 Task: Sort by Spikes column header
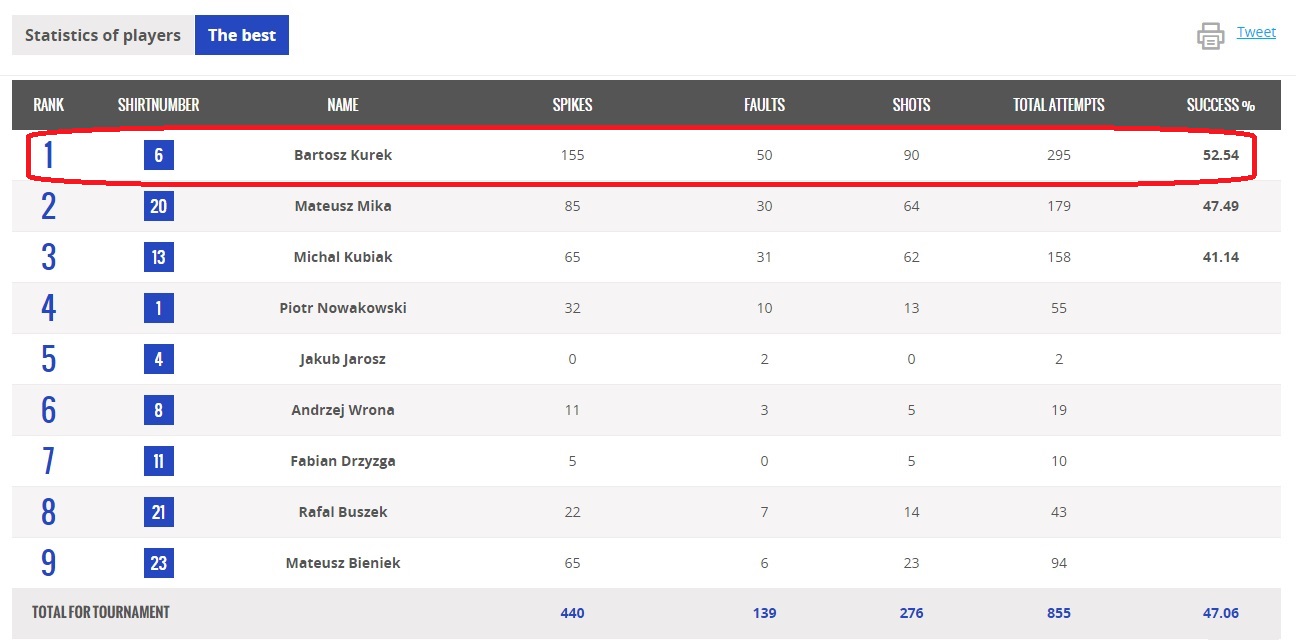coord(572,105)
